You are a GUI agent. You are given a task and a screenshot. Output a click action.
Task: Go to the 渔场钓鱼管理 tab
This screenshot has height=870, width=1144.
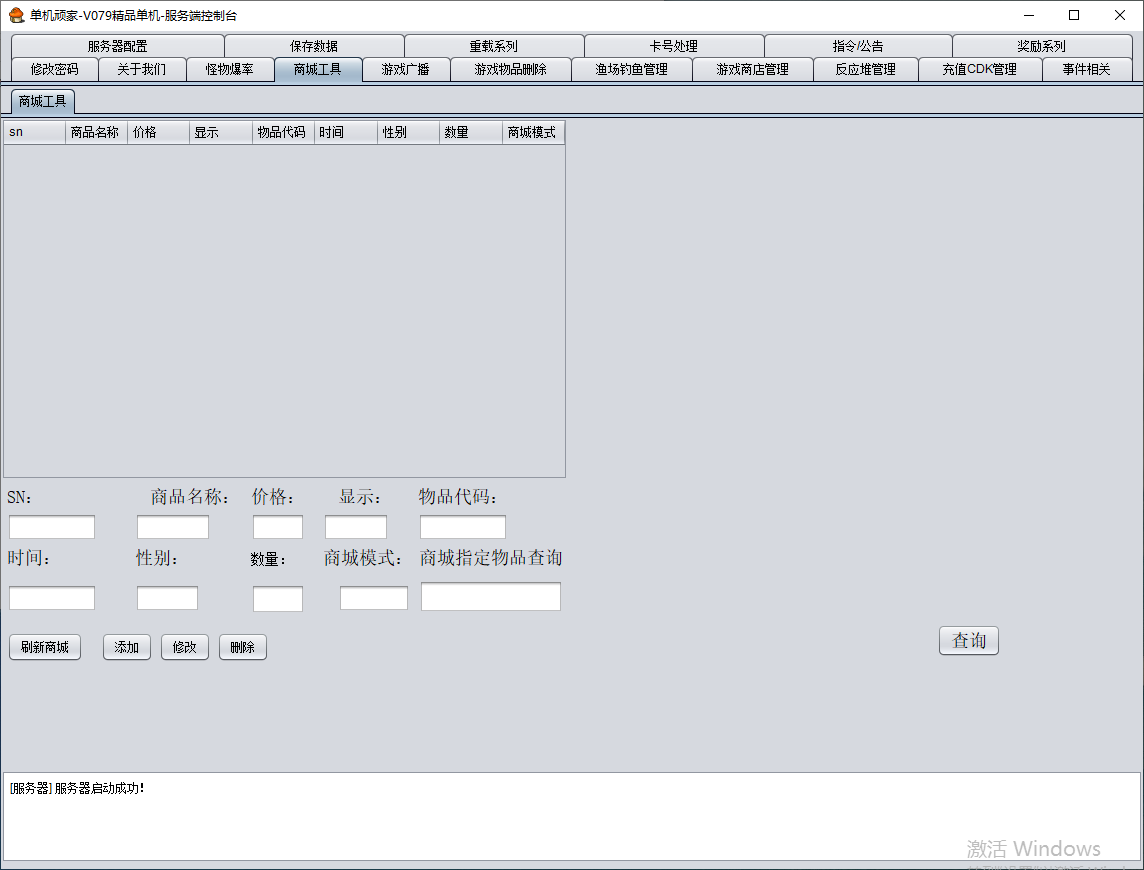pyautogui.click(x=631, y=69)
